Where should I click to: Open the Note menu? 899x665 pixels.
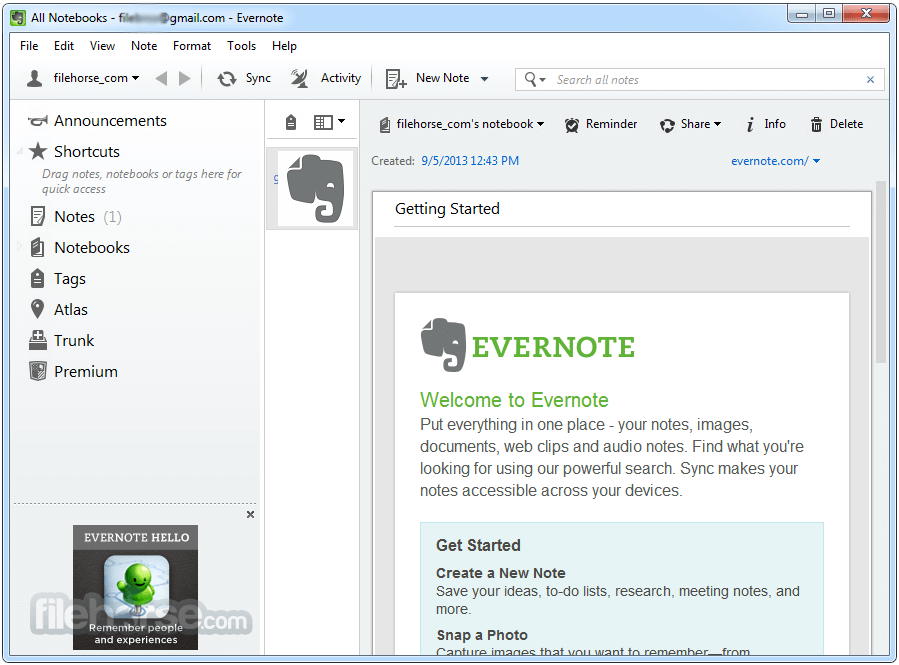click(144, 46)
